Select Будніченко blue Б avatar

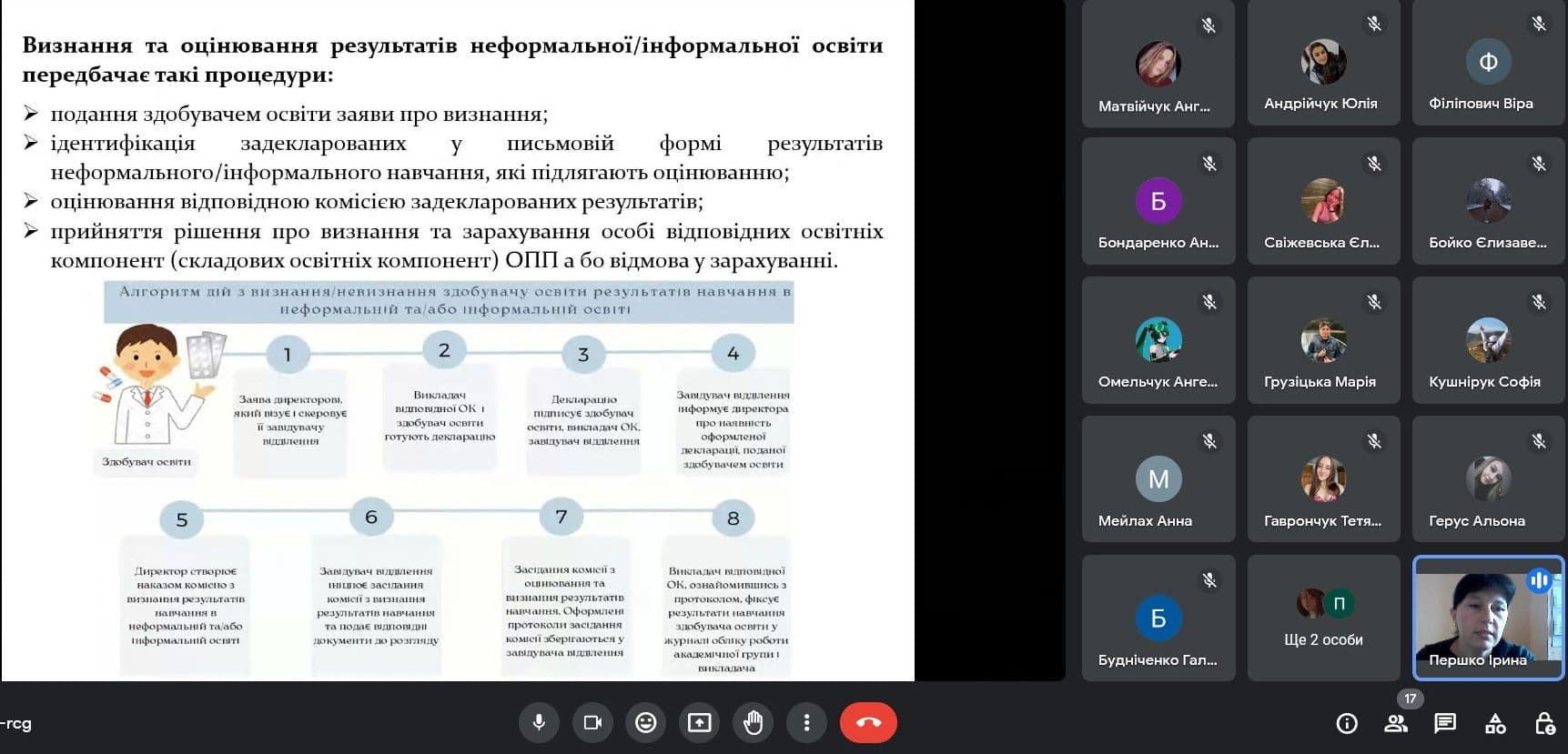click(1158, 618)
